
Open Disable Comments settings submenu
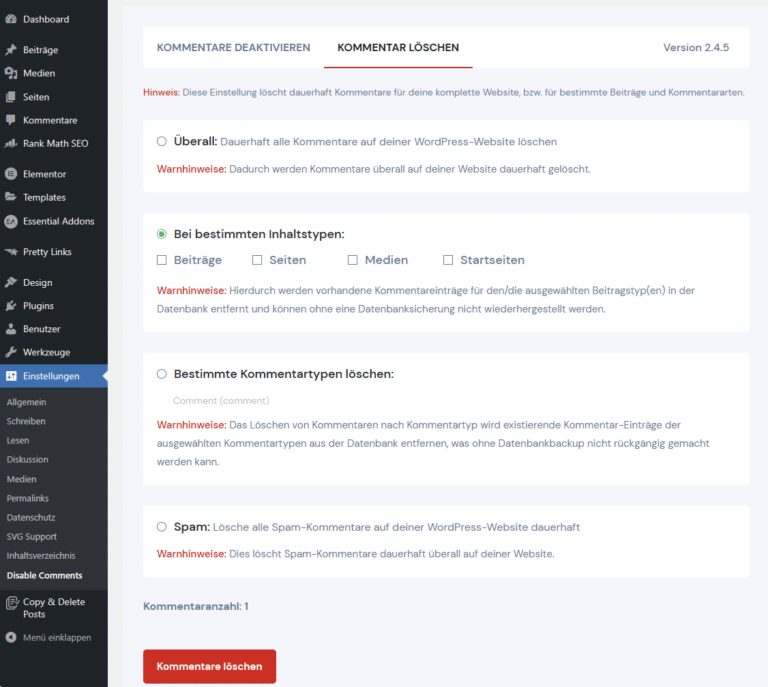45,575
